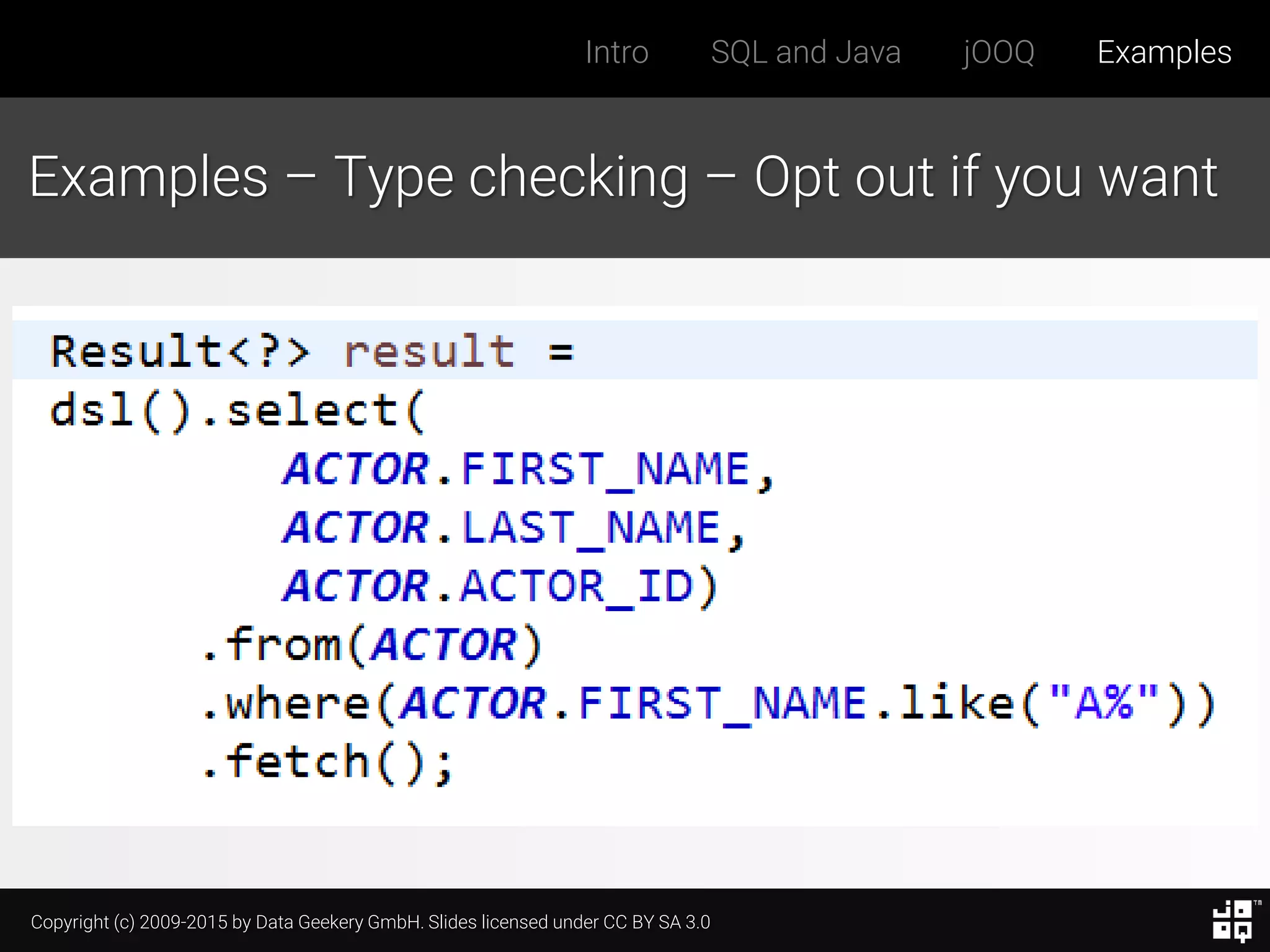Screen dimensions: 1270x952
Task: Click the .from(ACTOR) code line
Action: (372, 645)
